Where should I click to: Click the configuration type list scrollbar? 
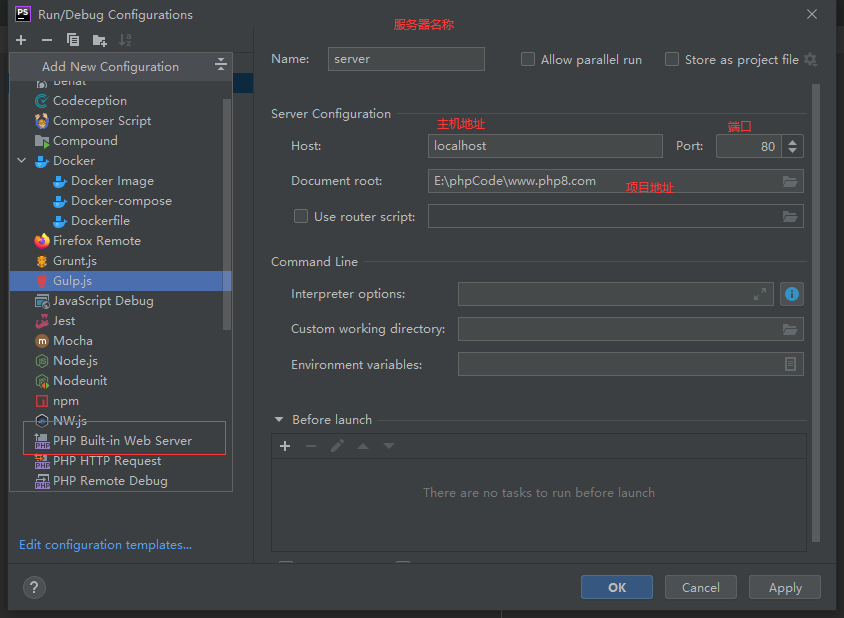coord(227,214)
